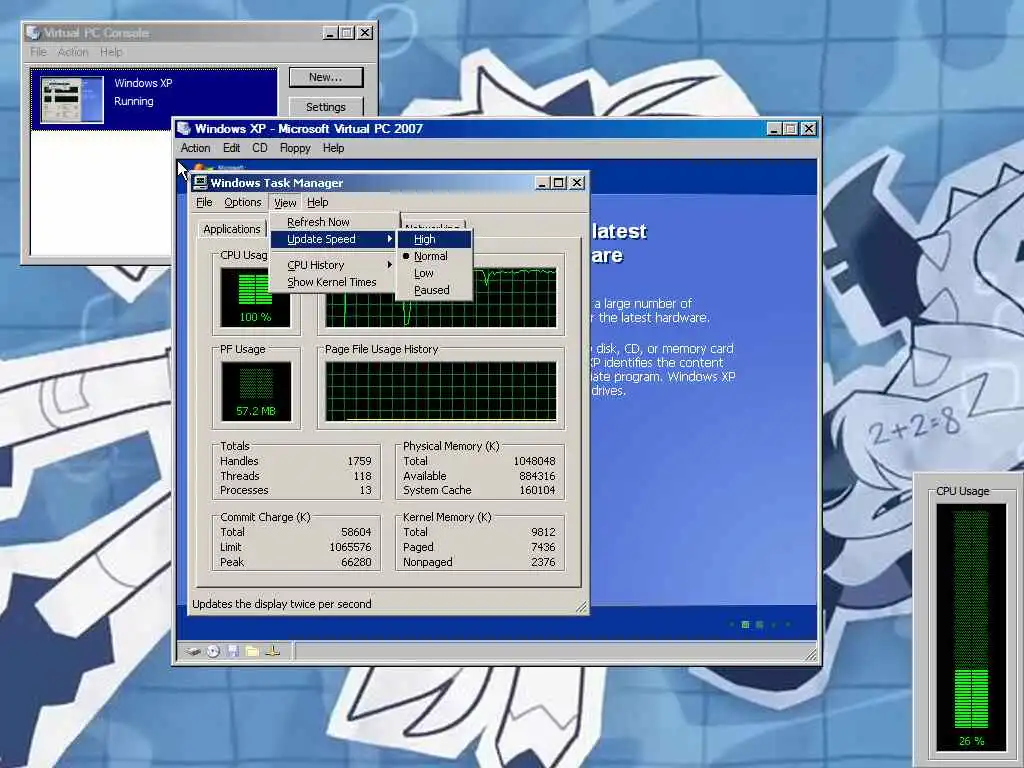
Task: Click Physical Memory Total 1048048
Action: (534, 461)
